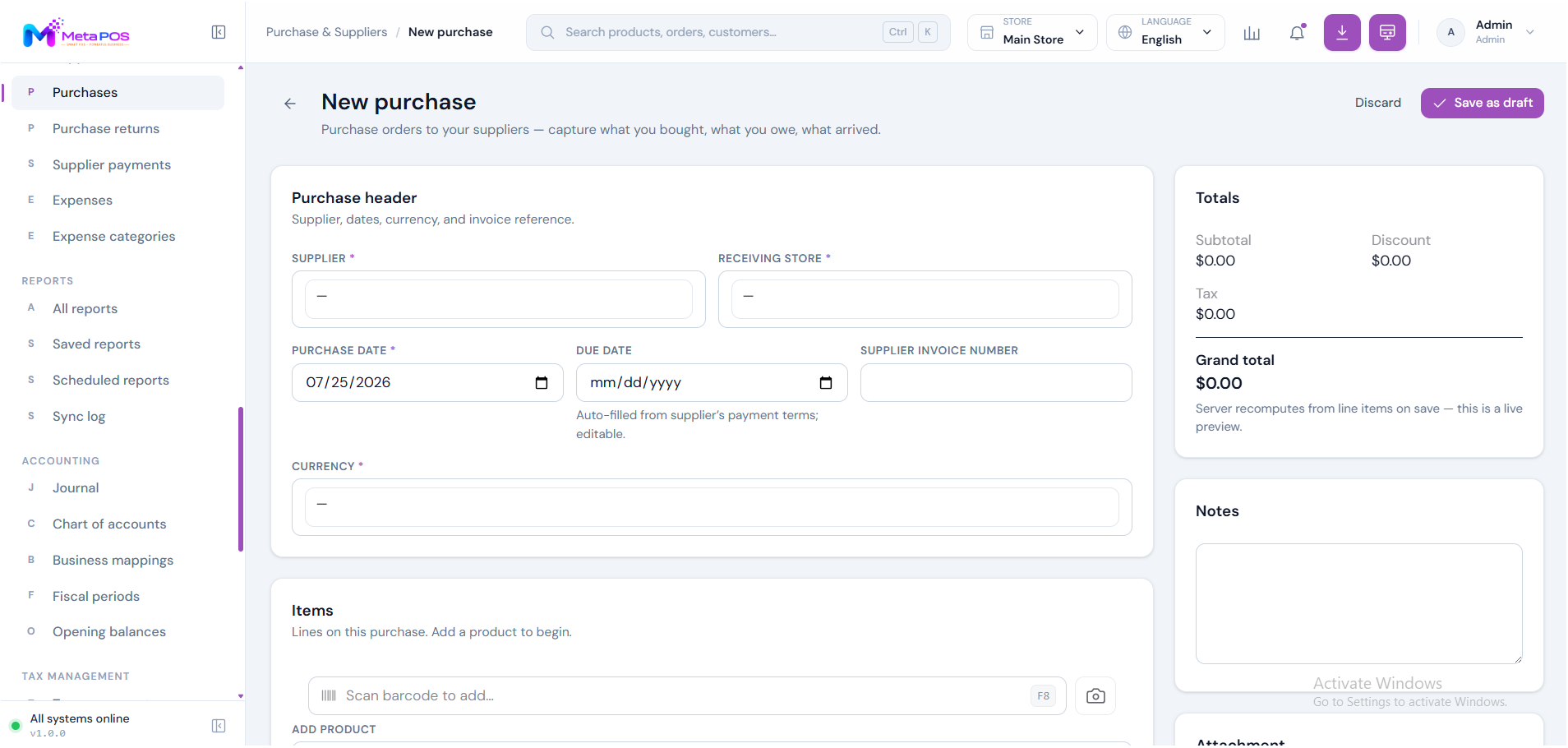Open the purchase date calendar picker
This screenshot has width=1568, height=748.
[x=542, y=383]
